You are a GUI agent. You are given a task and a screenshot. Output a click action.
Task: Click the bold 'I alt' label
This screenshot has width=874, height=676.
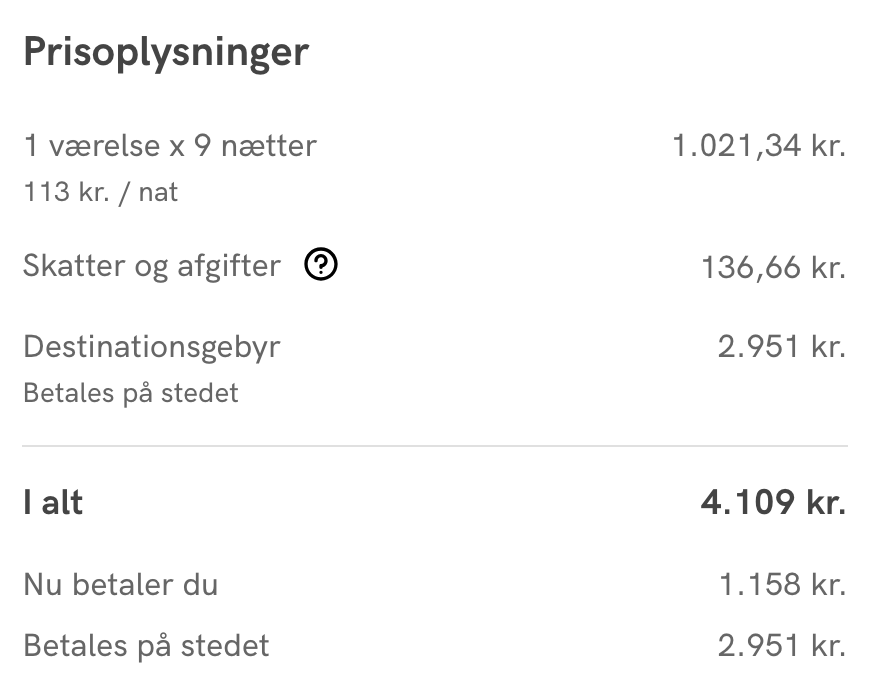click(x=53, y=503)
